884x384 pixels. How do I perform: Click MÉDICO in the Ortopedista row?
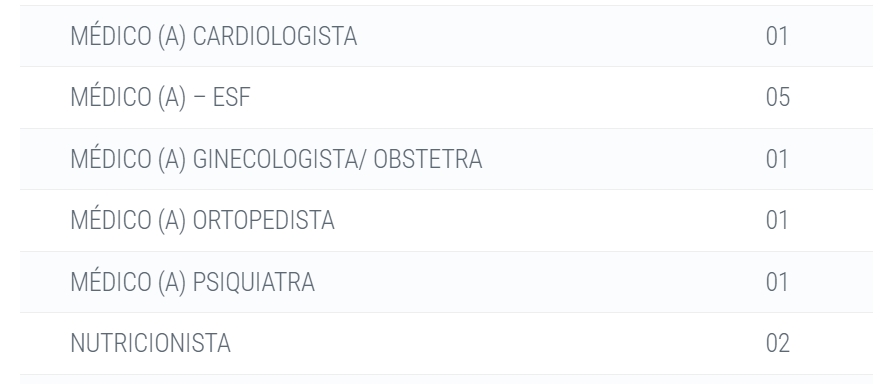pos(110,219)
